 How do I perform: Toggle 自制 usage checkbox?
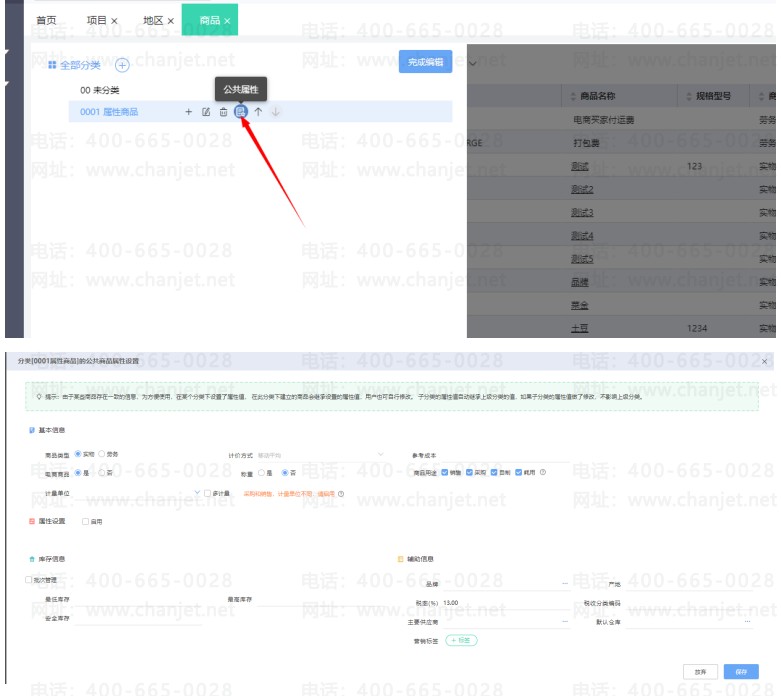point(494,472)
